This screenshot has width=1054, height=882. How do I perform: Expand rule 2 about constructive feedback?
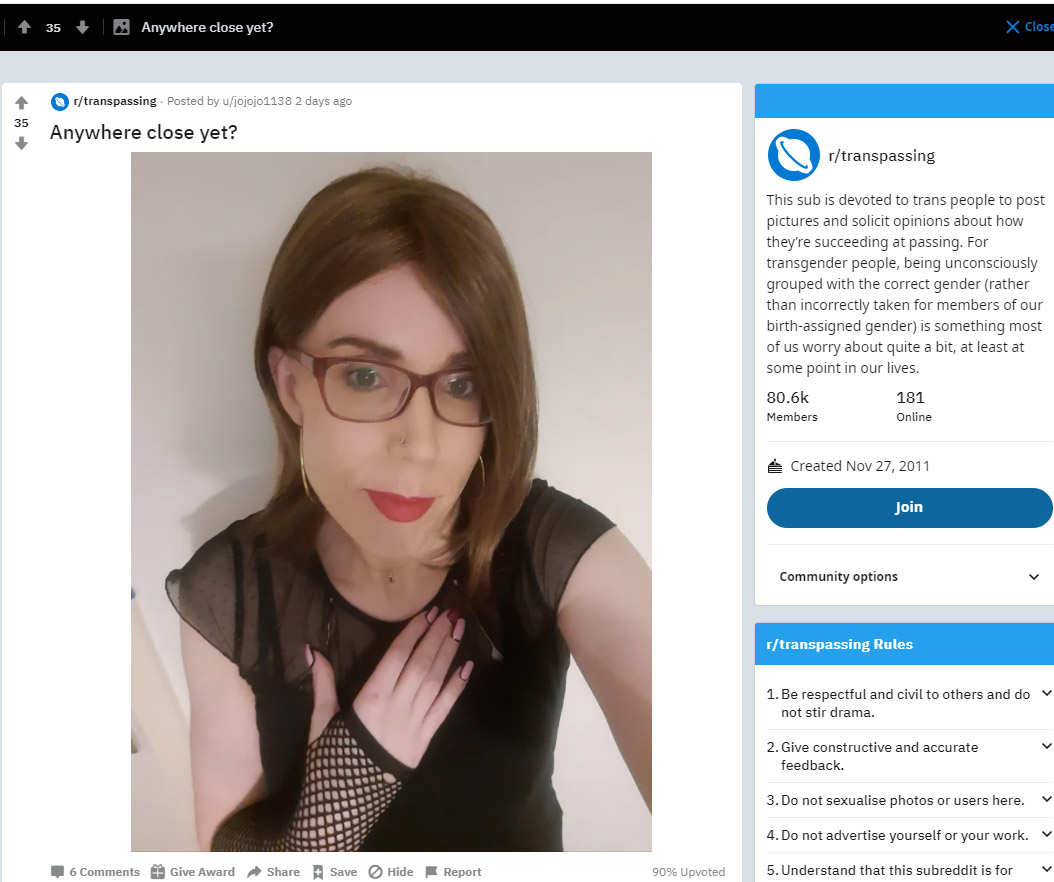pyautogui.click(x=909, y=756)
